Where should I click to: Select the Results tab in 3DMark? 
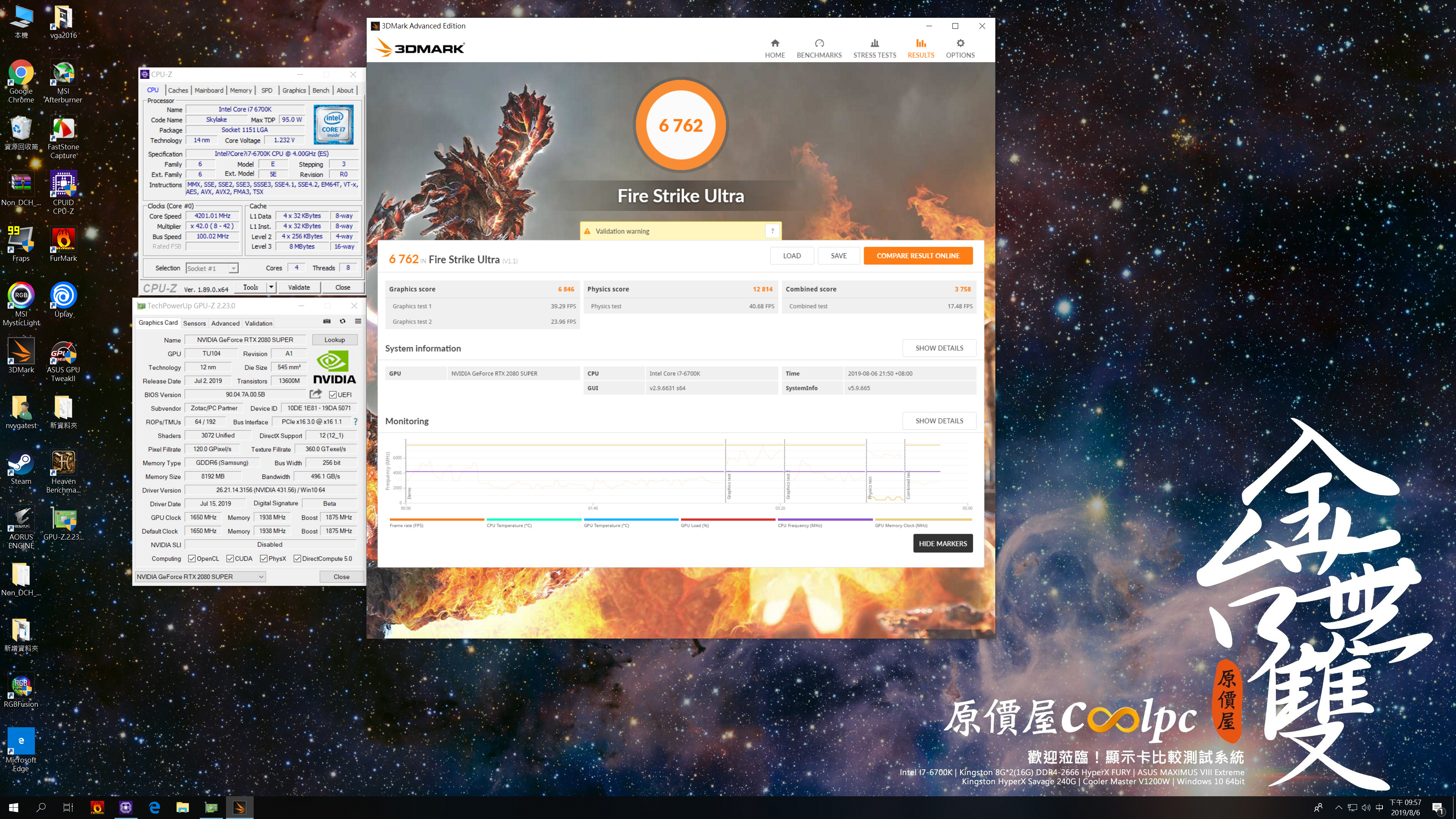(x=921, y=49)
